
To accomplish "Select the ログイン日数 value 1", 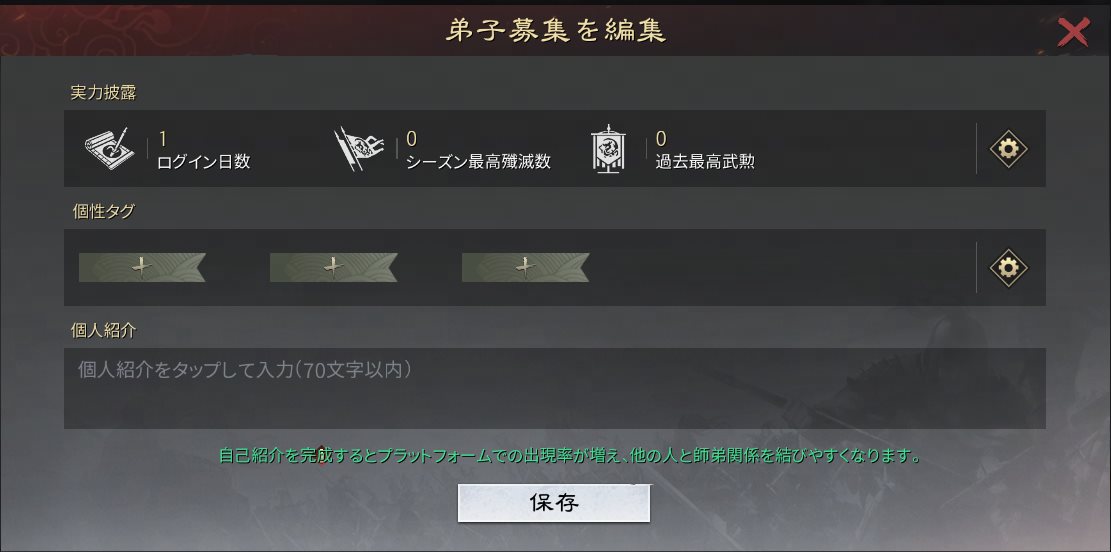I will [x=162, y=139].
